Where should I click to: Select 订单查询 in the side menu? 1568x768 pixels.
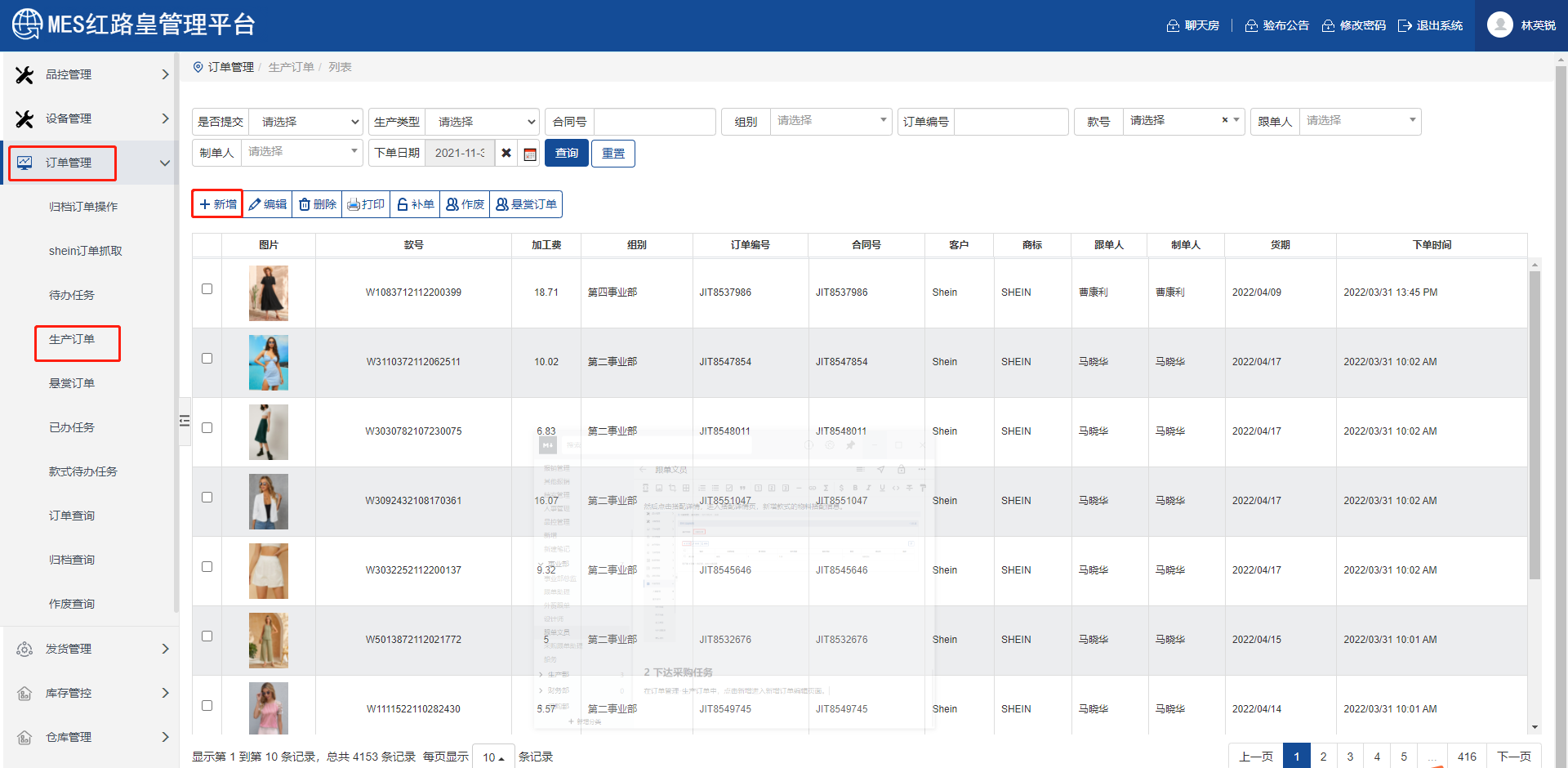[x=72, y=516]
